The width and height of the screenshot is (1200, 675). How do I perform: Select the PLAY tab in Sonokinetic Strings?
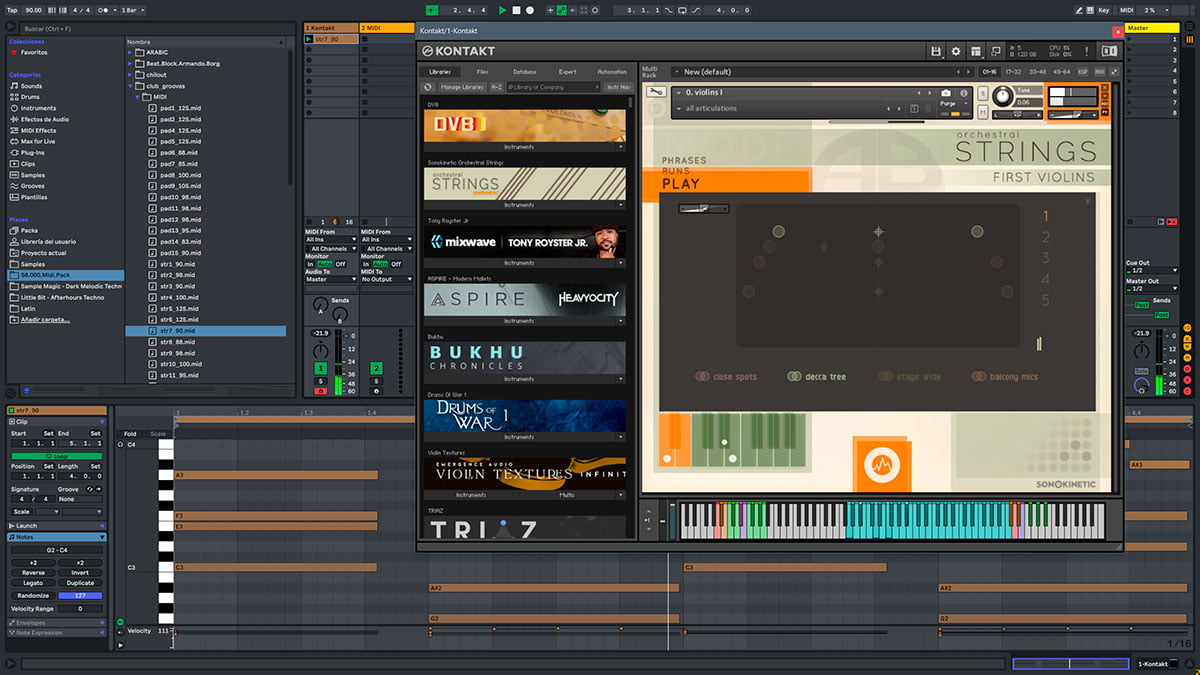[x=682, y=184]
